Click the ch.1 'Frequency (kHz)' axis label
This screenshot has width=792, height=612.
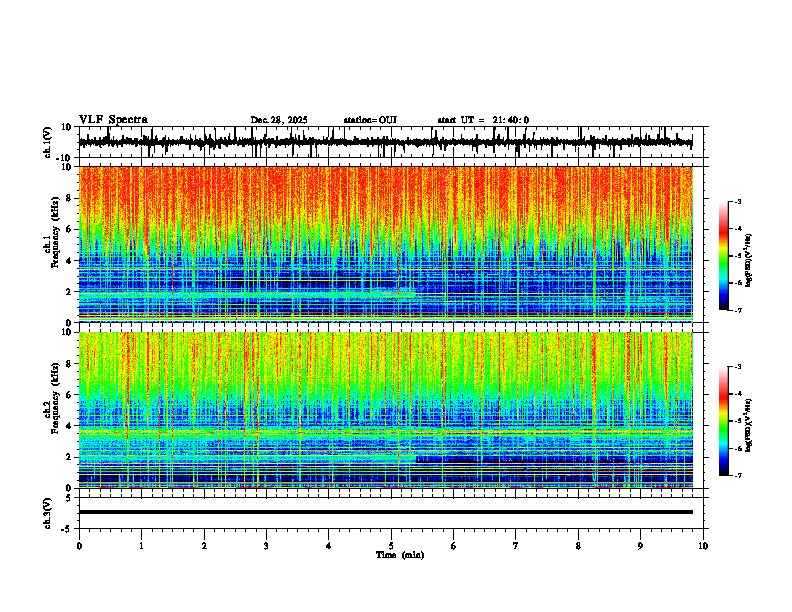[55, 232]
